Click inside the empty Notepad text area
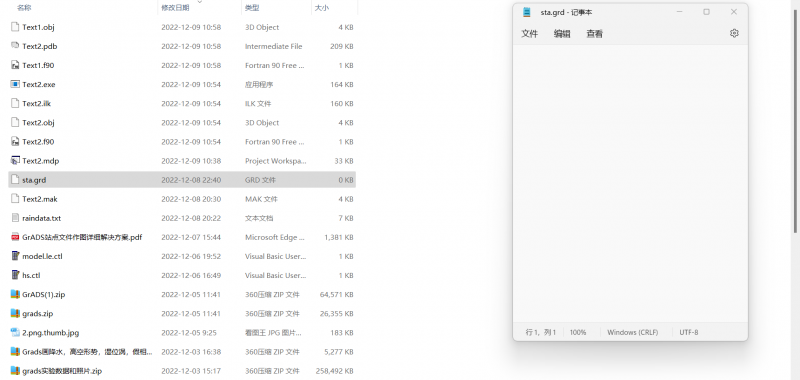This screenshot has height=380, width=800. point(630,184)
